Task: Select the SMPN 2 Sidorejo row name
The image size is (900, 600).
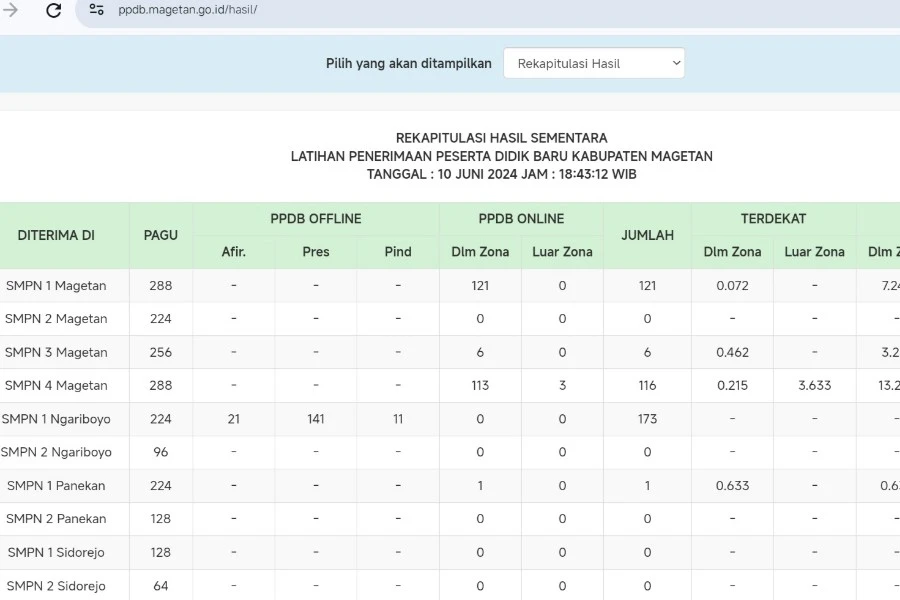Action: (x=56, y=586)
